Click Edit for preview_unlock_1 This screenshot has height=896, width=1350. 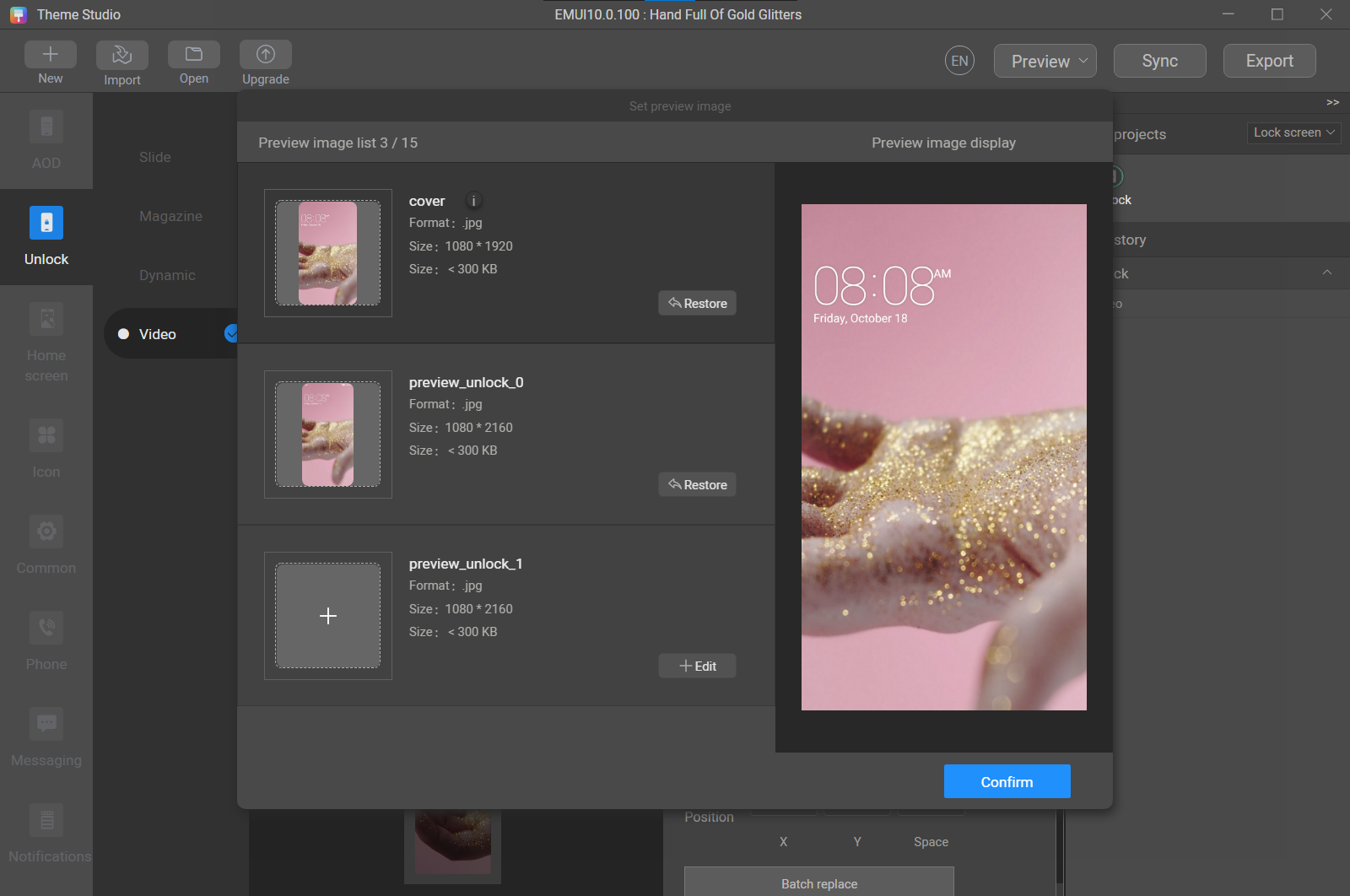[x=697, y=667]
